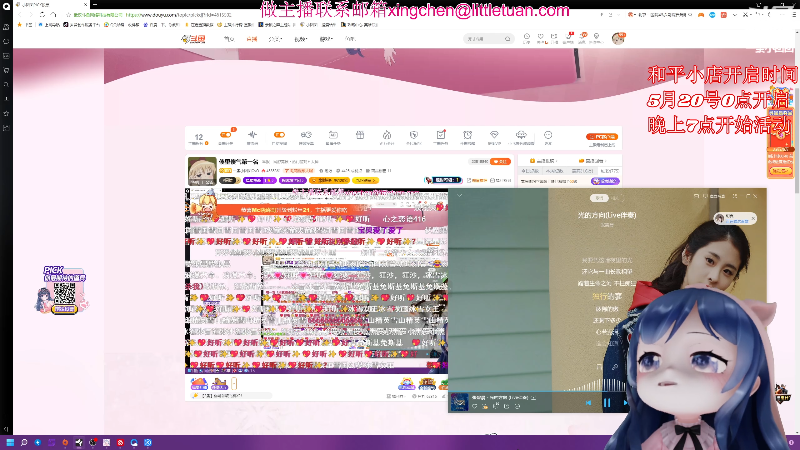The image size is (800, 450).
Task: Open the user avatar in site header
Action: (x=618, y=38)
